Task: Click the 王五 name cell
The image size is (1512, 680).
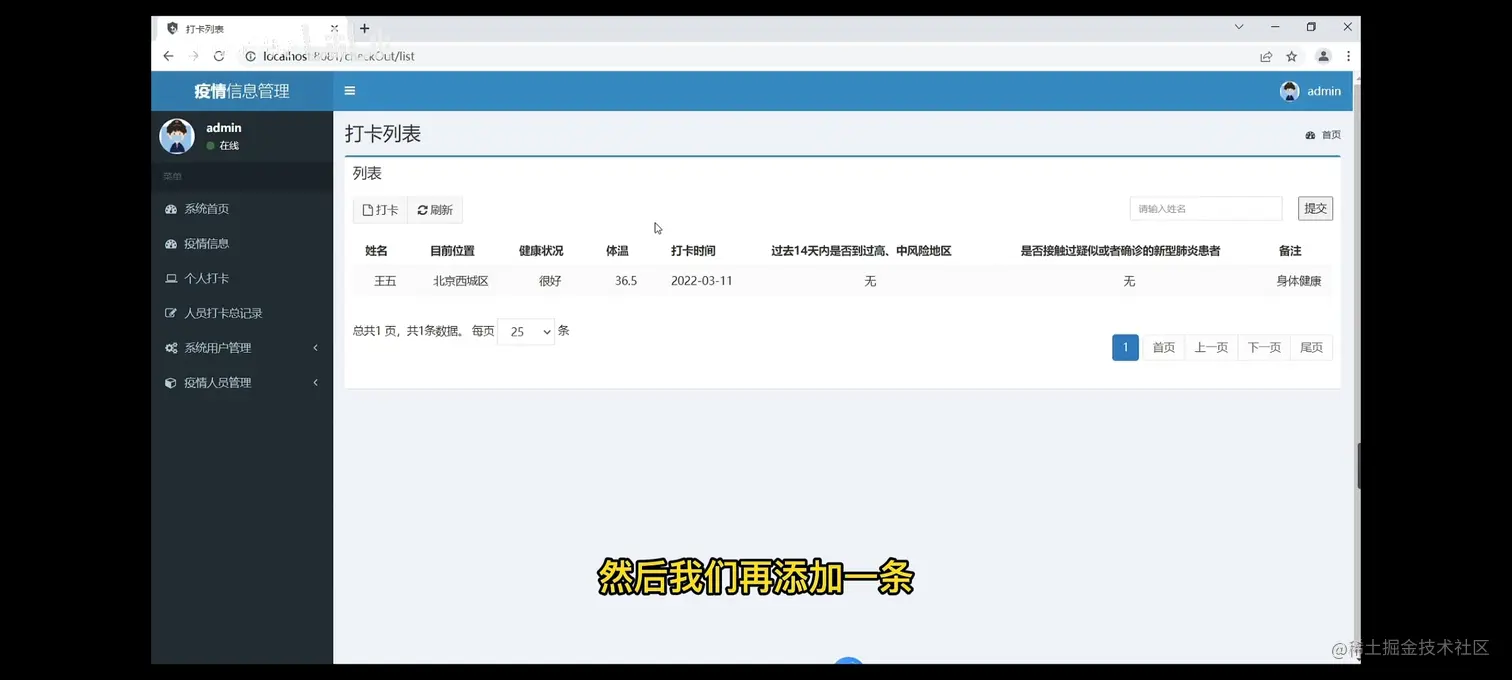Action: point(385,281)
